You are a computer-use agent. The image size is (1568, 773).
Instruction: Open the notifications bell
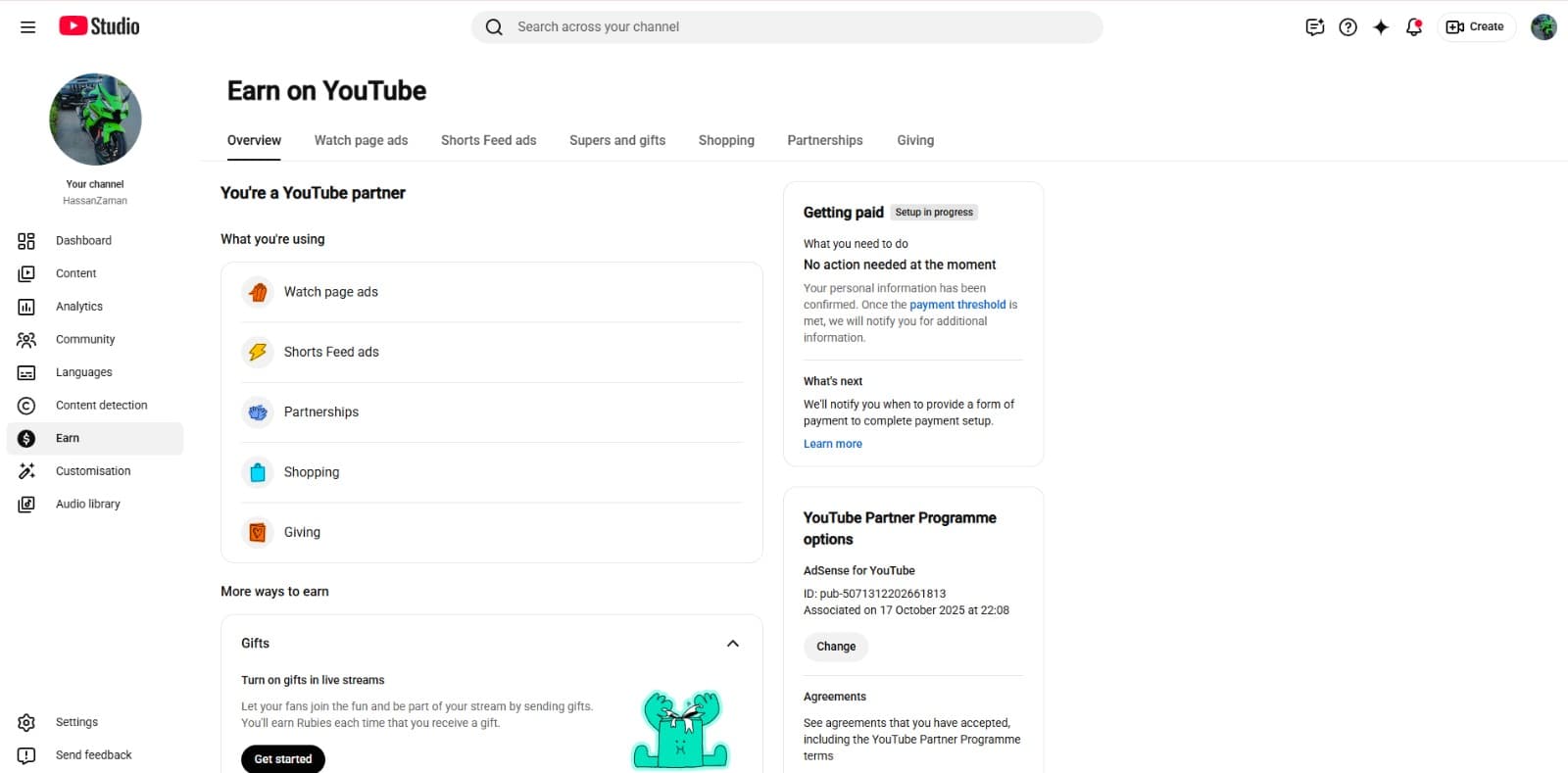1413,27
